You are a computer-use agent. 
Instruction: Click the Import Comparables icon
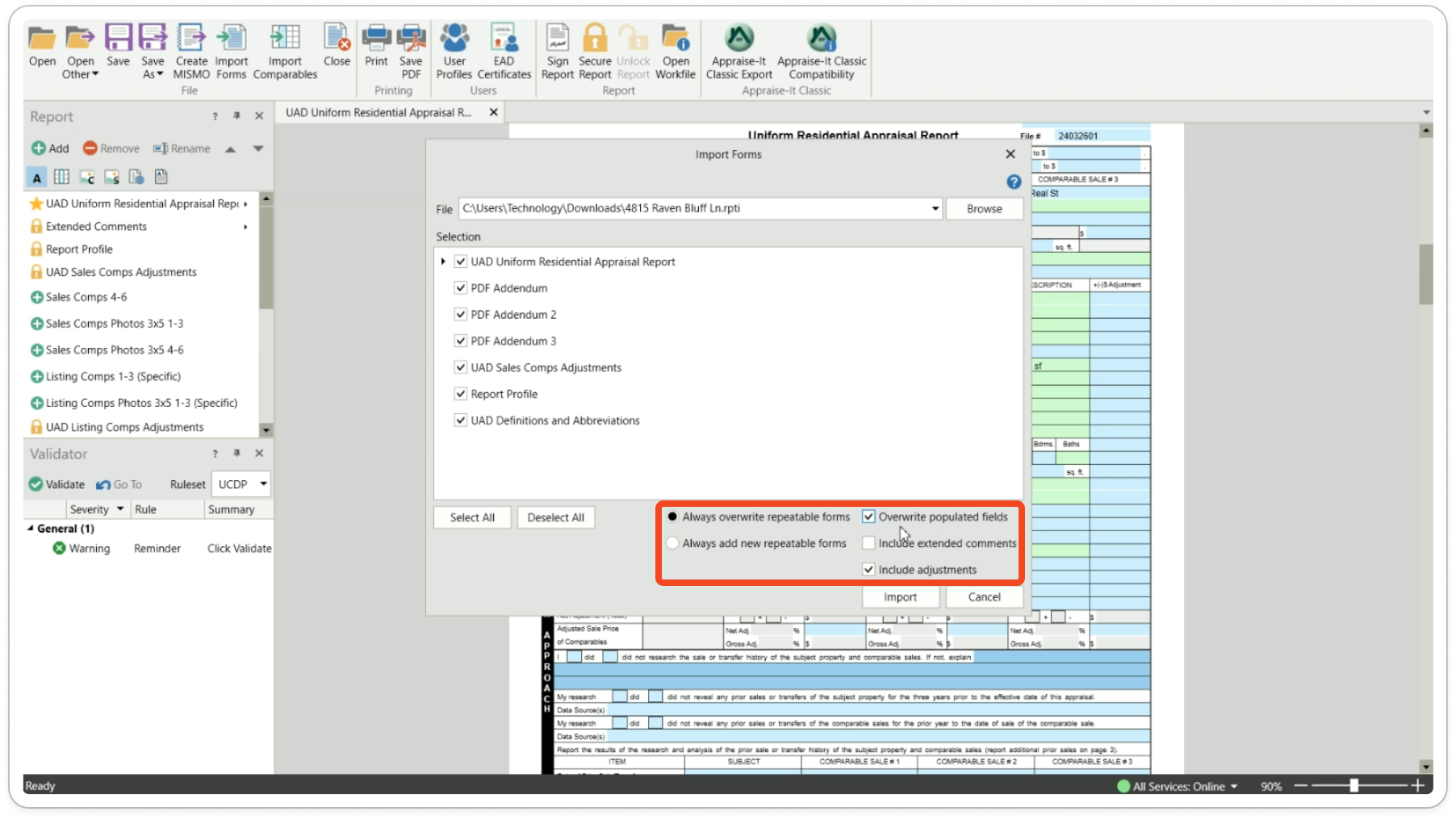point(285,38)
